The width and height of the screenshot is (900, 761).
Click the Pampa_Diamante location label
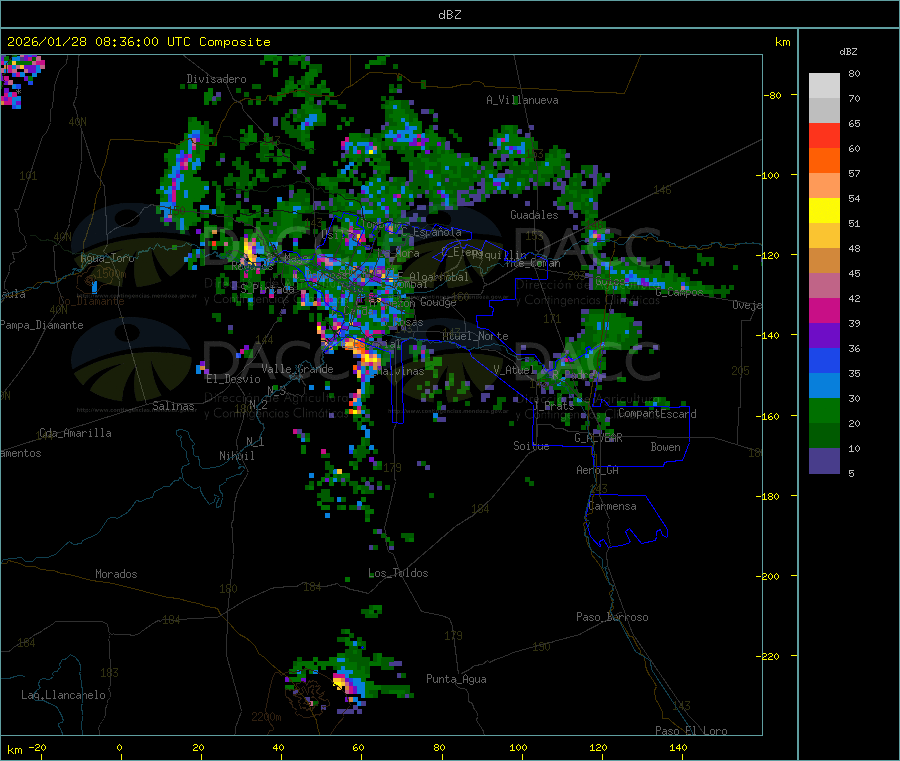(x=42, y=325)
